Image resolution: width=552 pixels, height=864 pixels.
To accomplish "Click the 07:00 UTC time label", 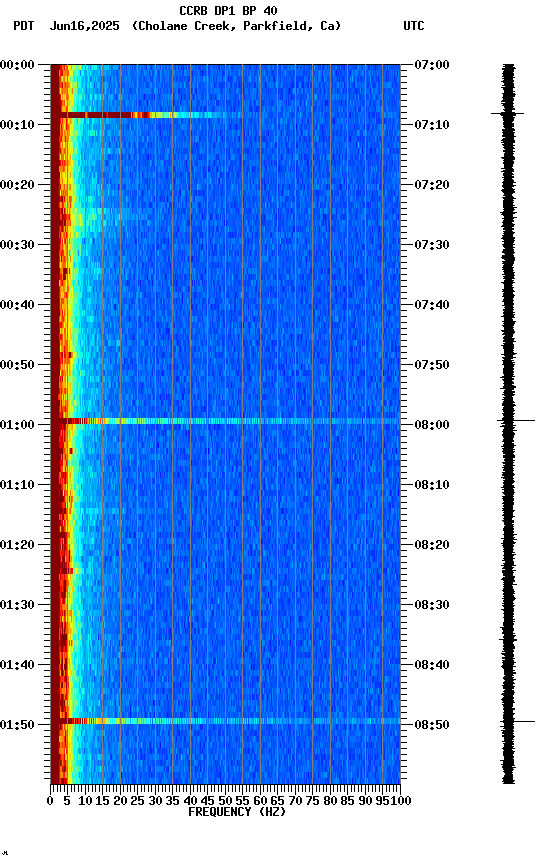I will pyautogui.click(x=432, y=65).
